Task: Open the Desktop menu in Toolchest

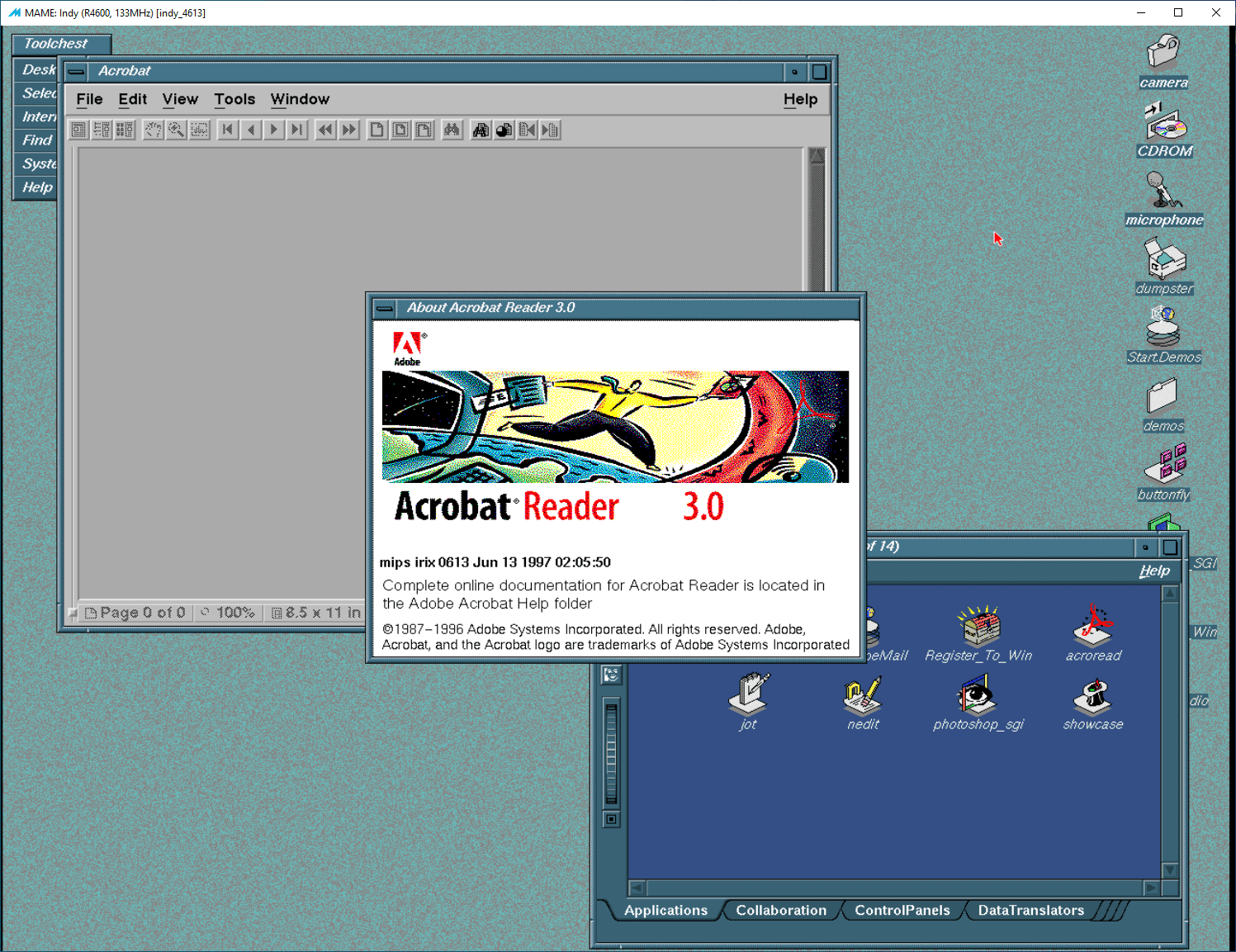Action: tap(36, 70)
